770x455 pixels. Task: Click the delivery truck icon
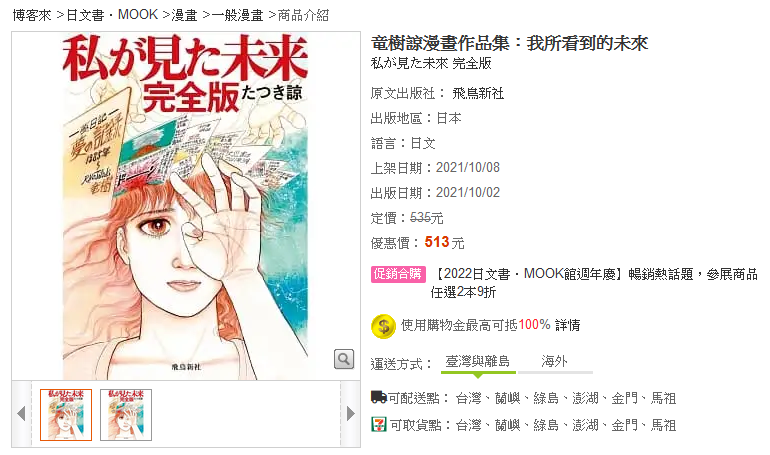(379, 397)
